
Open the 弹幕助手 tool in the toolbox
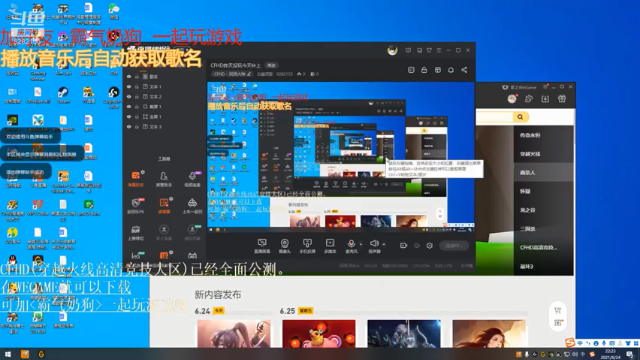pyautogui.click(x=136, y=179)
